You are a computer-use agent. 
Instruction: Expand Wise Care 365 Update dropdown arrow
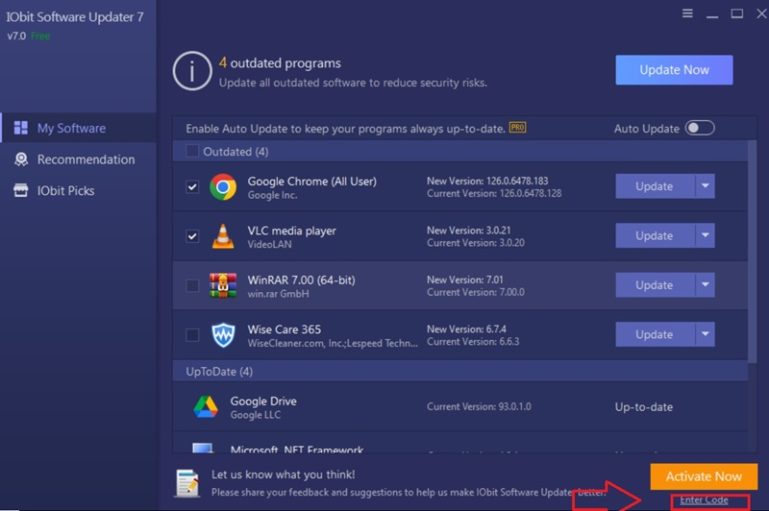coord(705,334)
